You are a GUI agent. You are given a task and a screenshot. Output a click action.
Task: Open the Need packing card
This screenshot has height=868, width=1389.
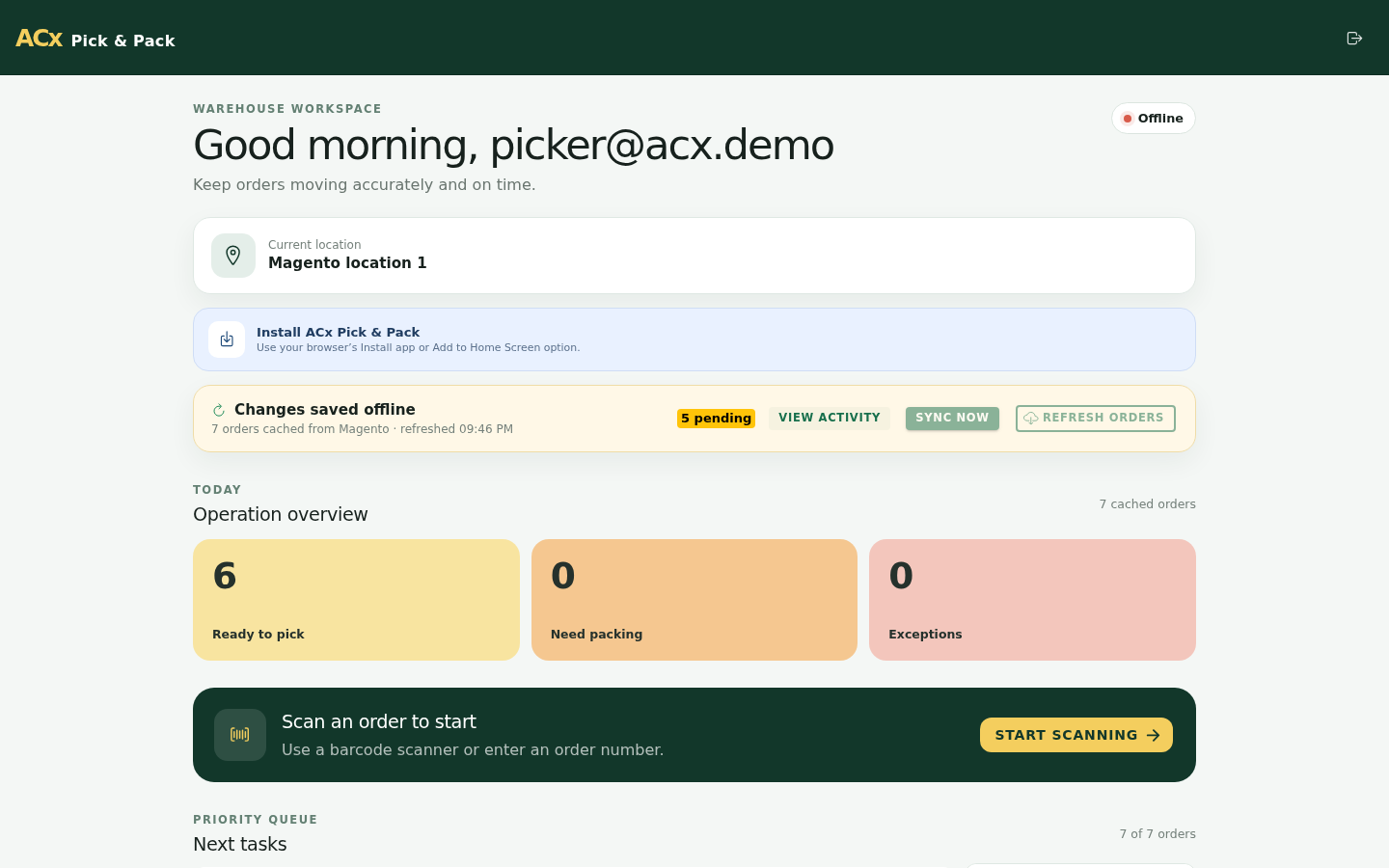pyautogui.click(x=694, y=600)
